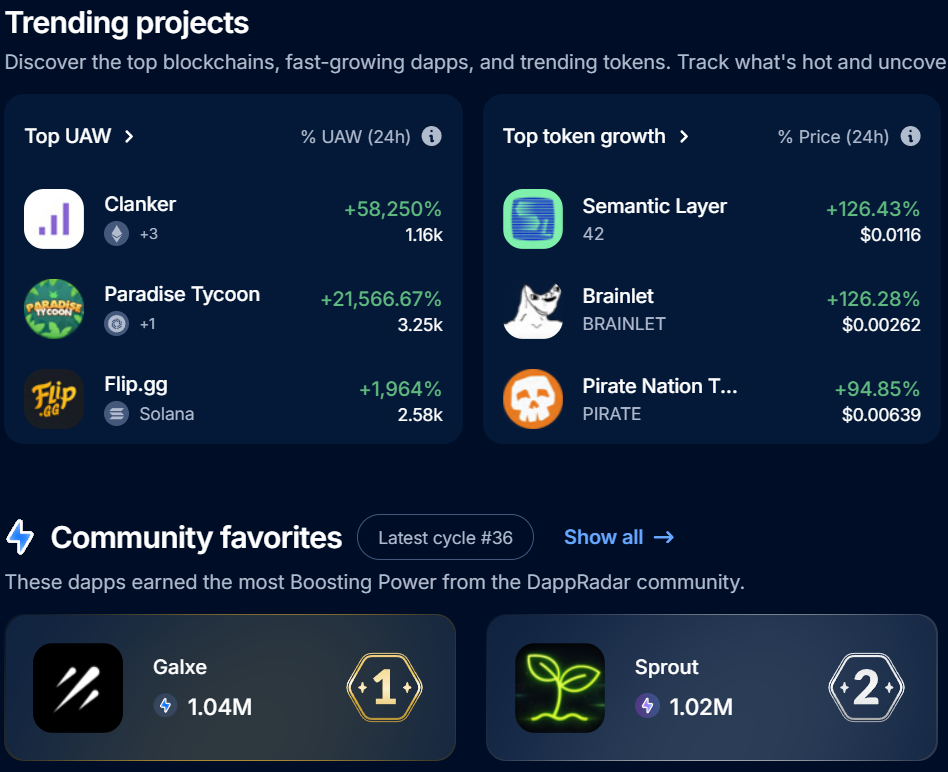Click Latest cycle #36 pill button
The height and width of the screenshot is (772, 948).
(x=446, y=537)
